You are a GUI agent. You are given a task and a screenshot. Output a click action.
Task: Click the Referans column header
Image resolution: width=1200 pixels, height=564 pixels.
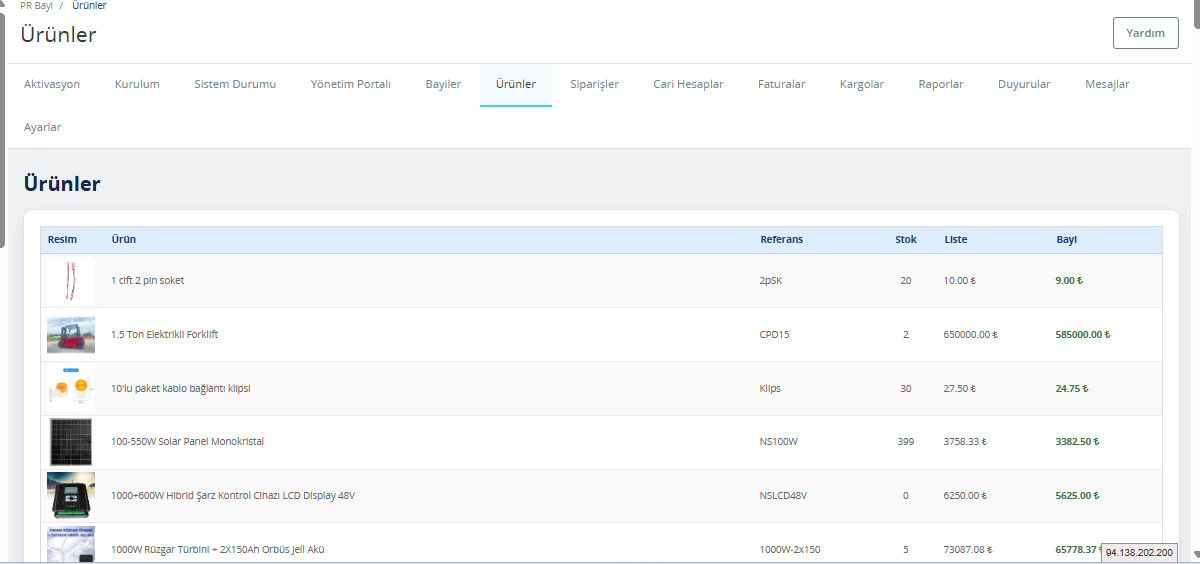click(x=781, y=240)
